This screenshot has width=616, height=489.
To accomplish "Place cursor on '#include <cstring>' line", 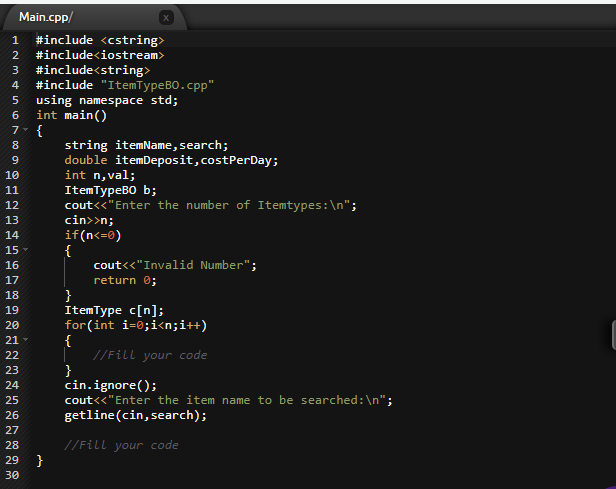I will point(100,40).
